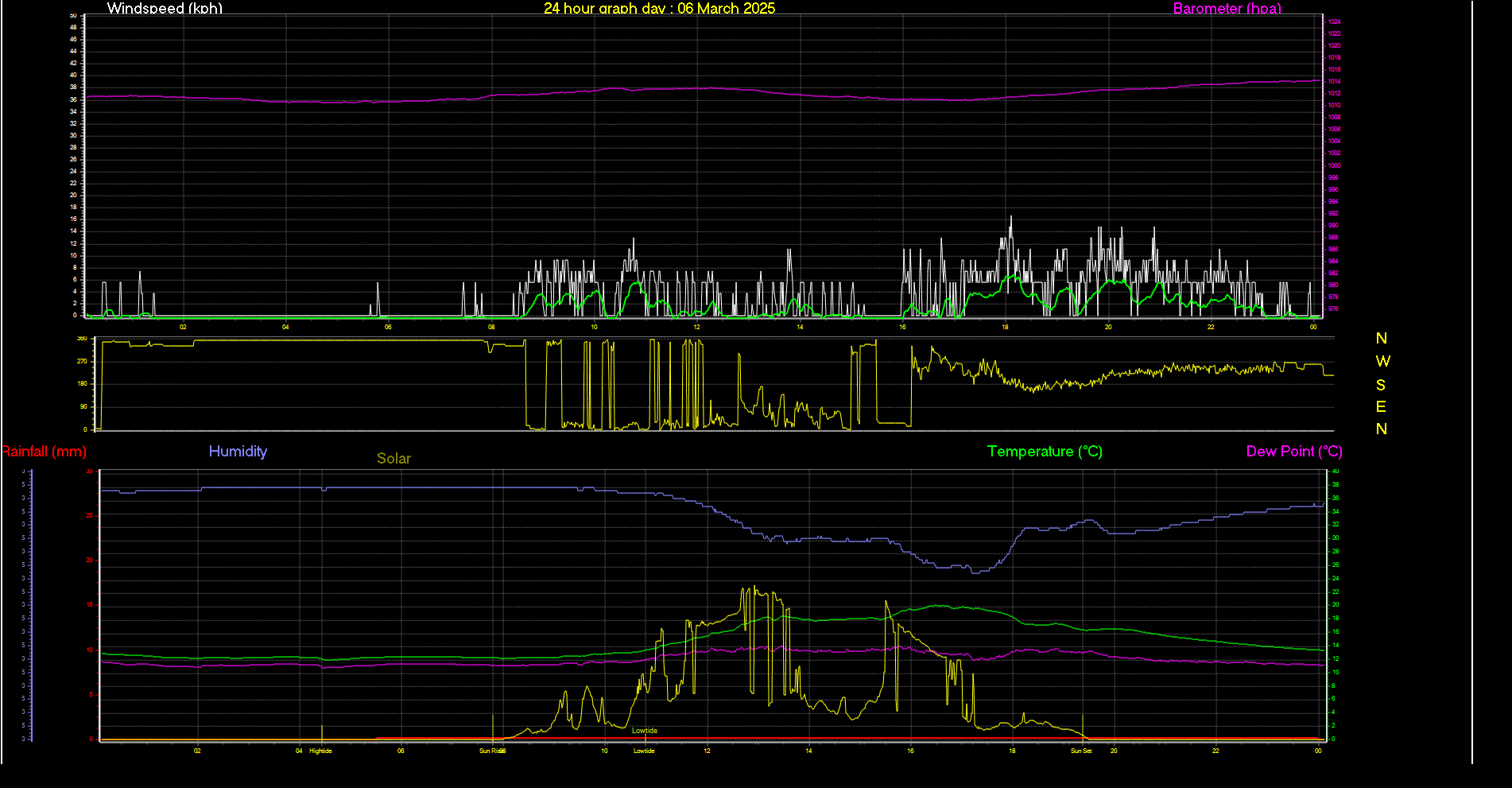Click the '24 hour graph day : 06 March 2025' heading
Viewport: 1512px width, 788px height.
(x=659, y=8)
